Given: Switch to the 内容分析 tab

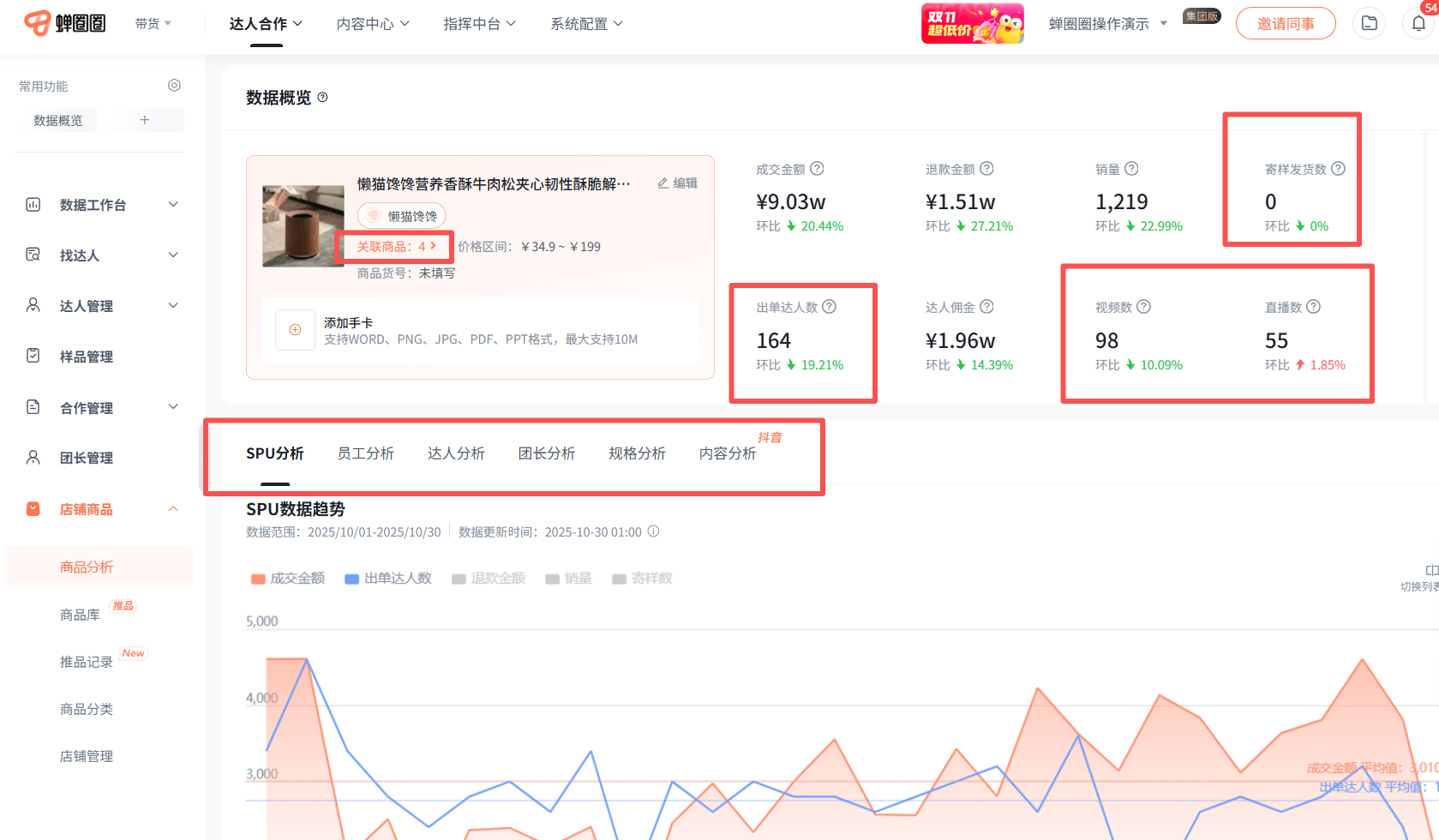Looking at the screenshot, I should point(727,453).
